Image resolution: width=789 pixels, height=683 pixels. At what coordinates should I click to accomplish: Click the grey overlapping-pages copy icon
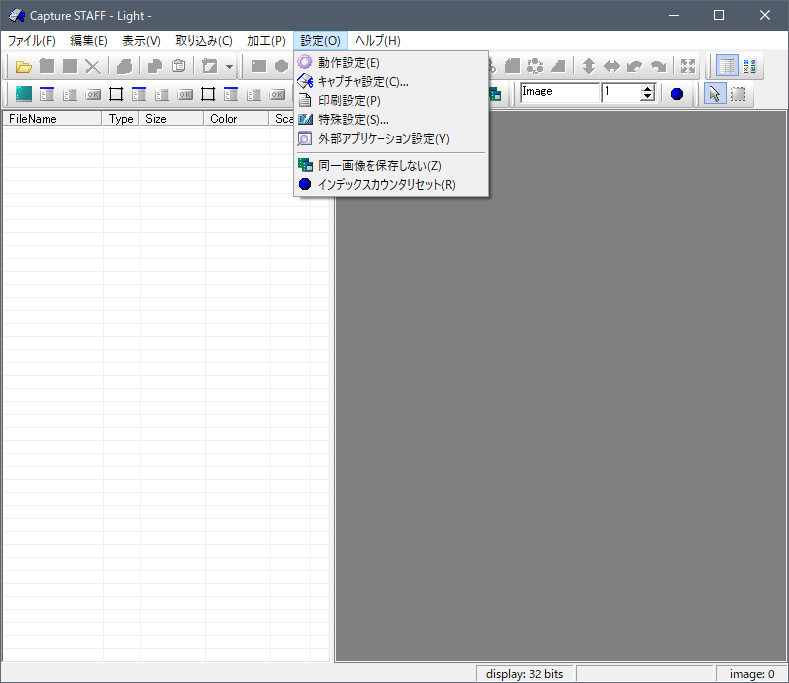coord(155,66)
